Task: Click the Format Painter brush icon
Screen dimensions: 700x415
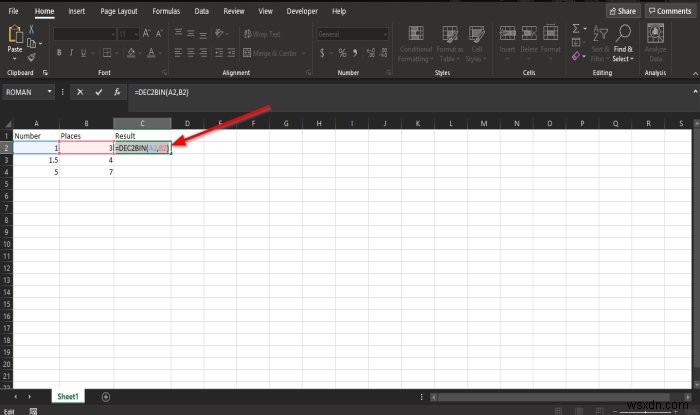Action: pos(31,57)
